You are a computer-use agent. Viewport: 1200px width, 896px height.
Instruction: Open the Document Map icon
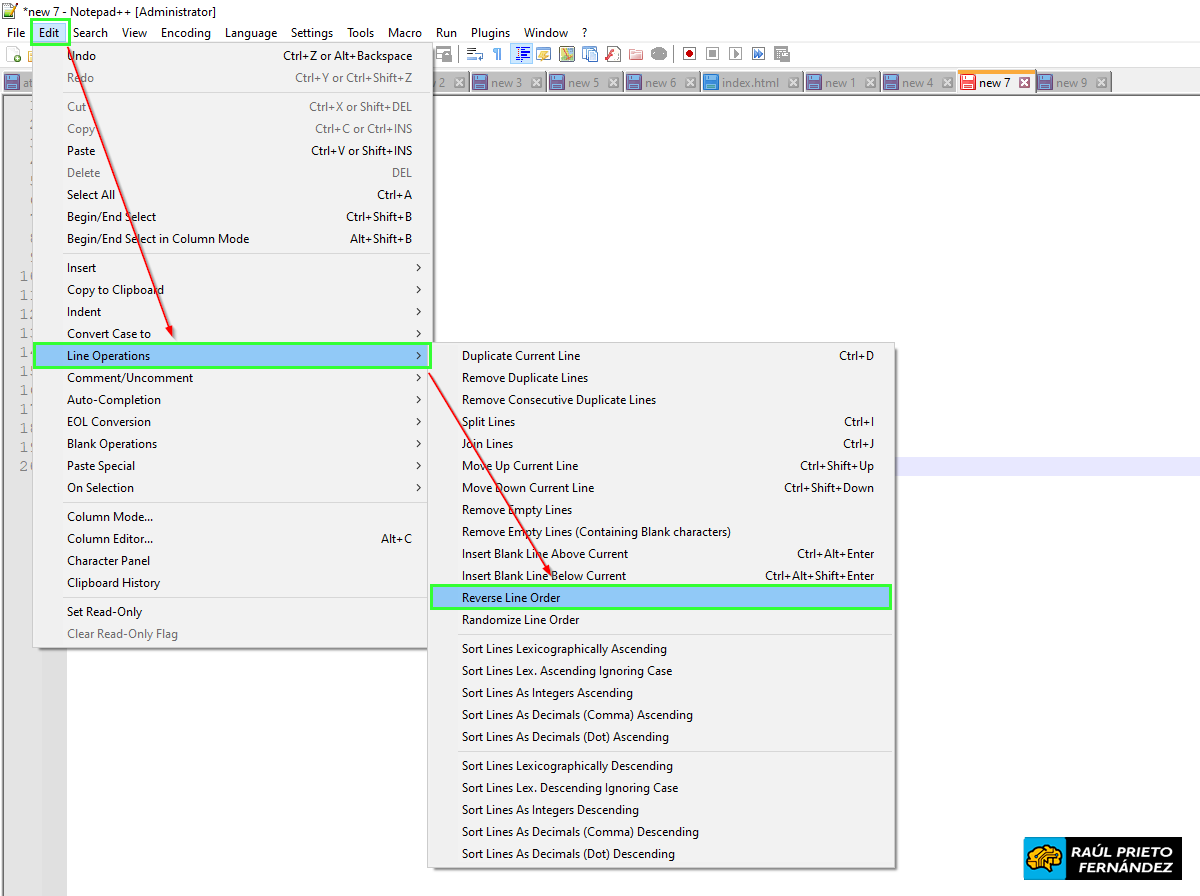[x=567, y=54]
